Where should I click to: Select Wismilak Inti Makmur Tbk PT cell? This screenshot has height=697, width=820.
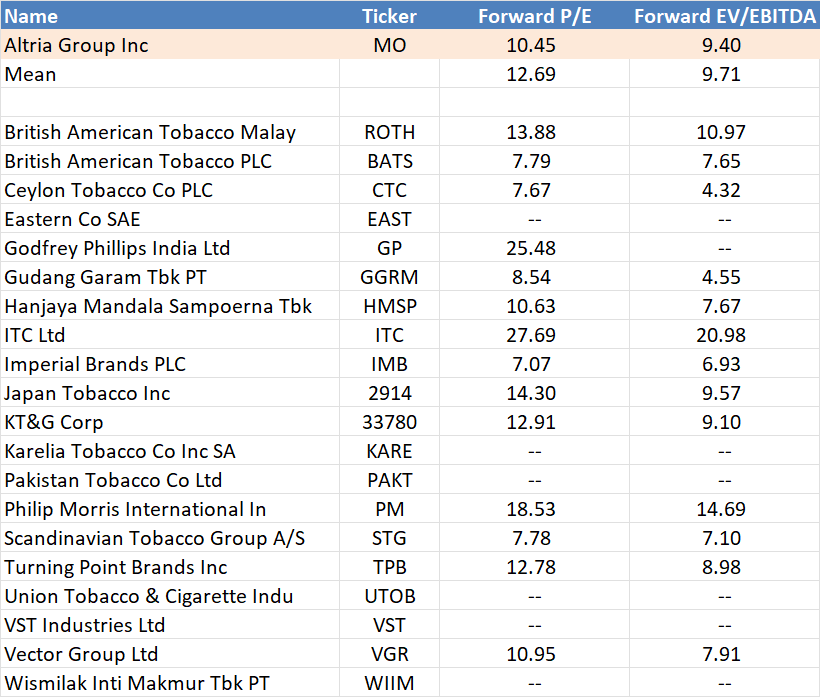[170, 683]
